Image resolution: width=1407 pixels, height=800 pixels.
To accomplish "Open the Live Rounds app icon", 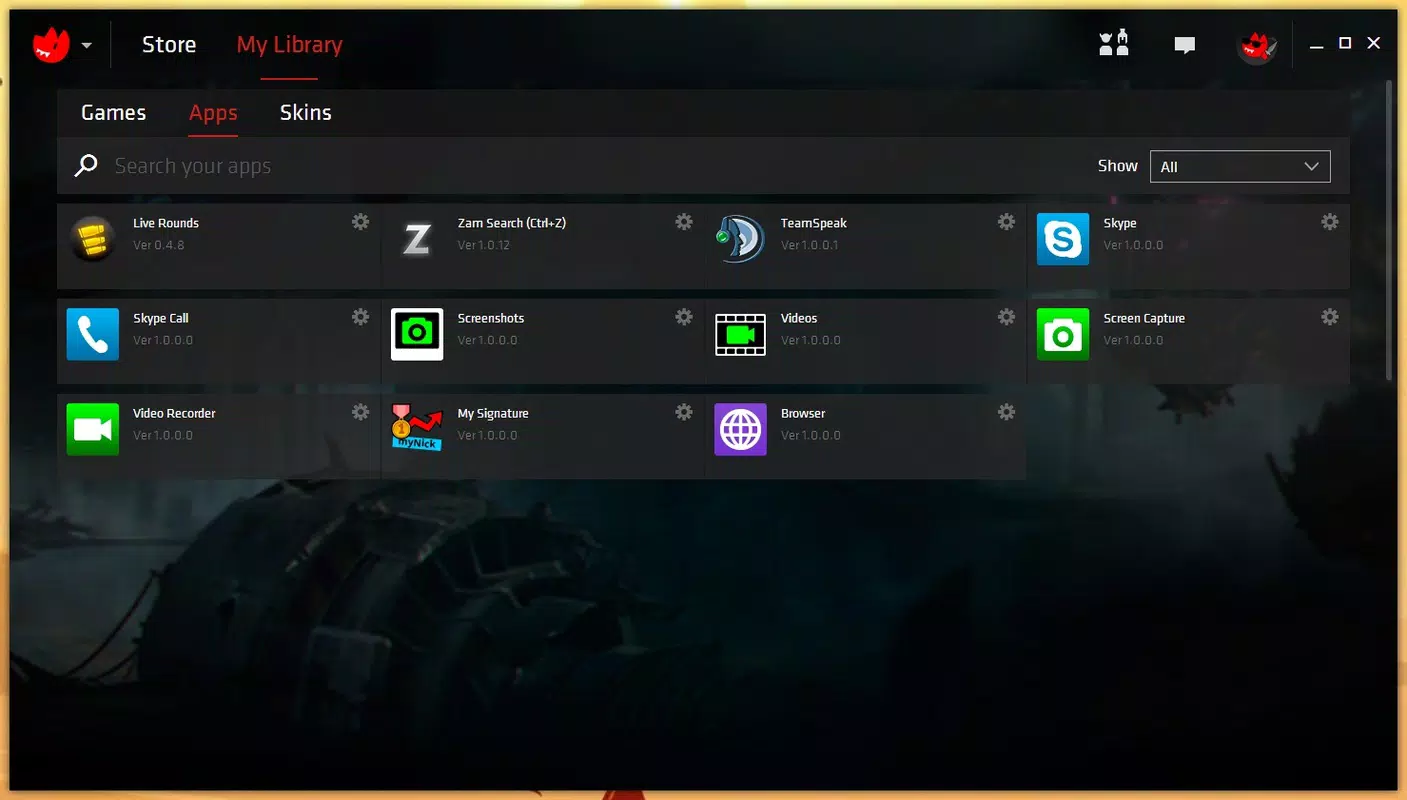I will click(x=93, y=239).
